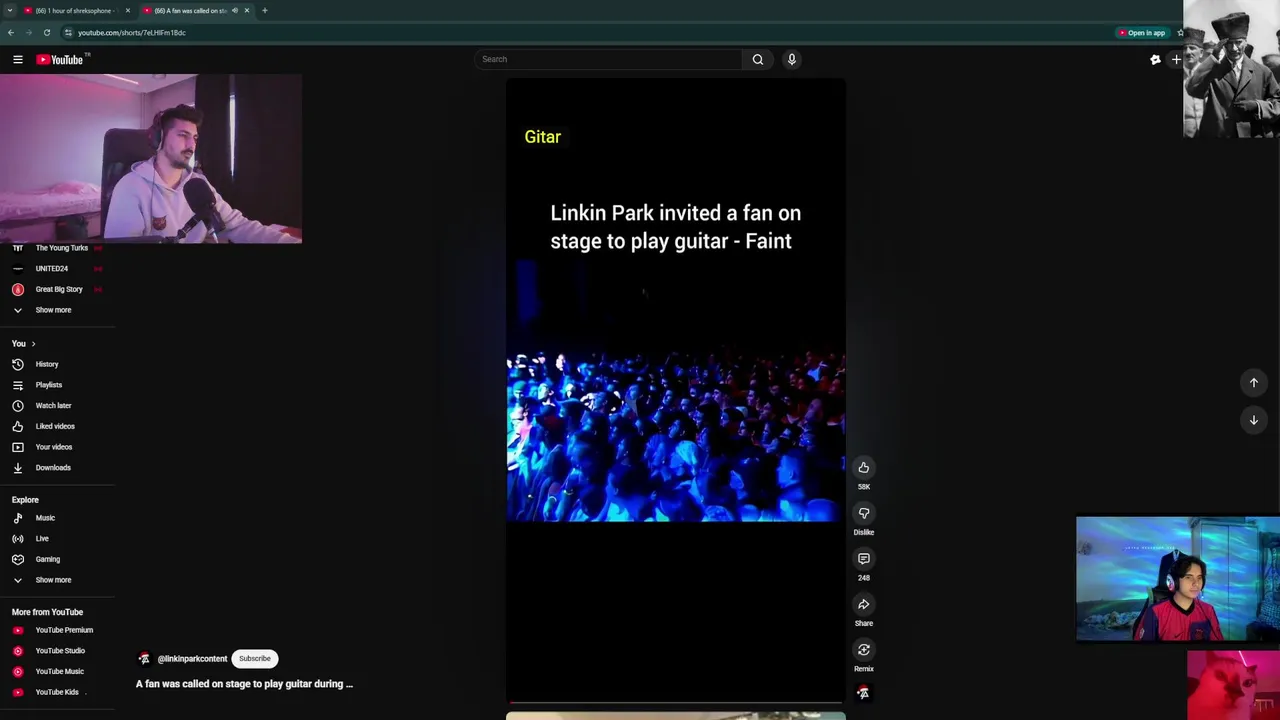Start voice search with microphone icon
The width and height of the screenshot is (1280, 720).
click(791, 59)
